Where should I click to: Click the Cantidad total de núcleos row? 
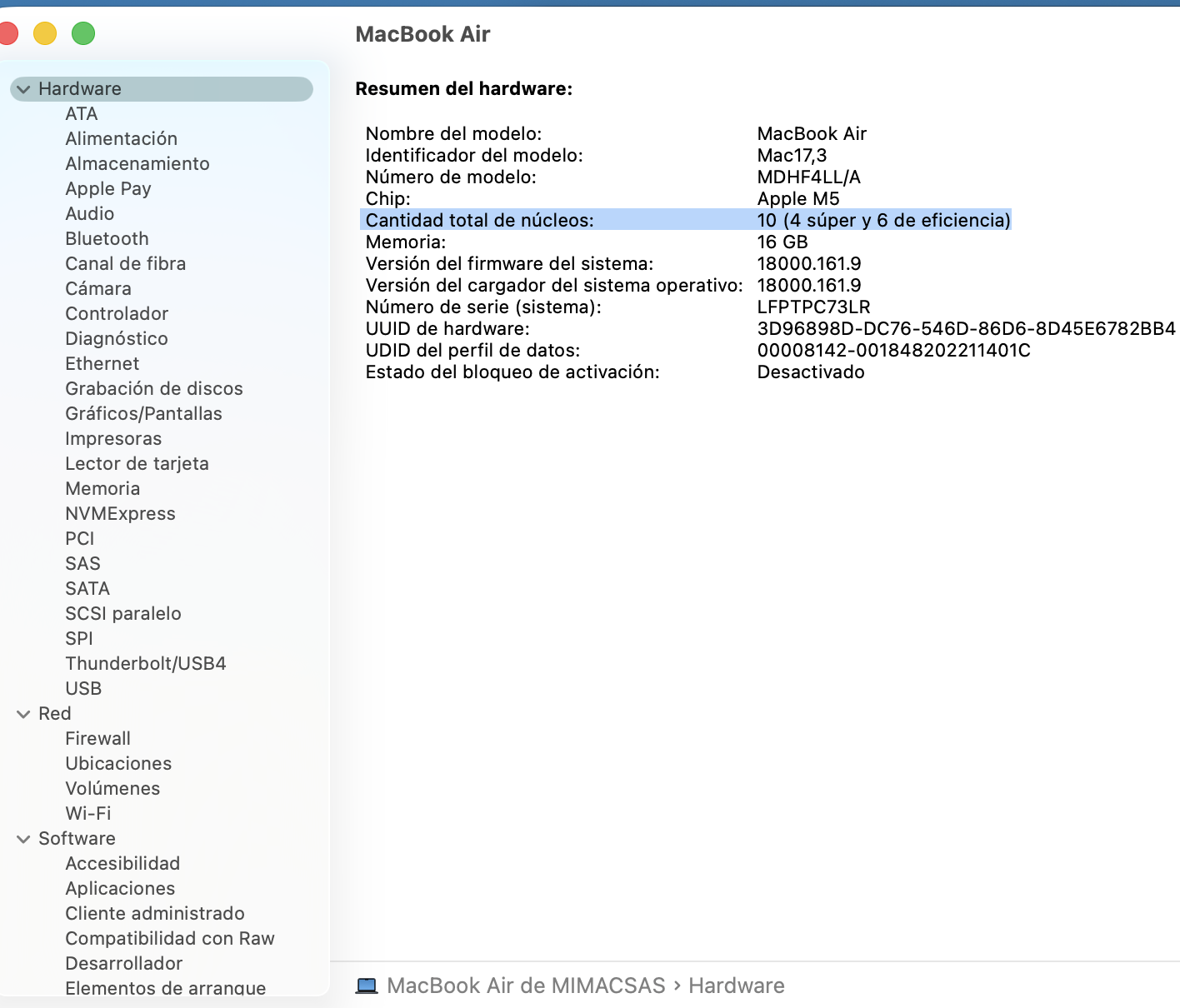[x=687, y=221]
